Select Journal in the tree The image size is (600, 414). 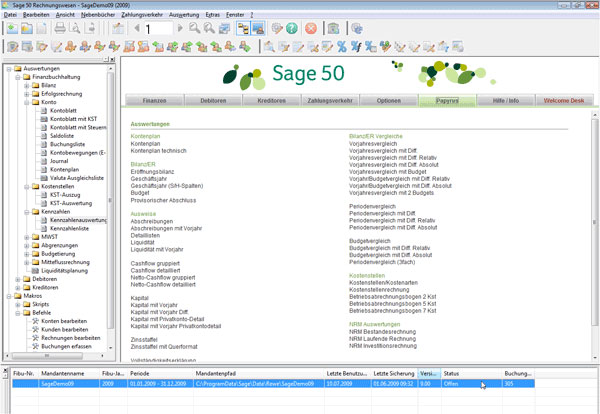tap(59, 161)
